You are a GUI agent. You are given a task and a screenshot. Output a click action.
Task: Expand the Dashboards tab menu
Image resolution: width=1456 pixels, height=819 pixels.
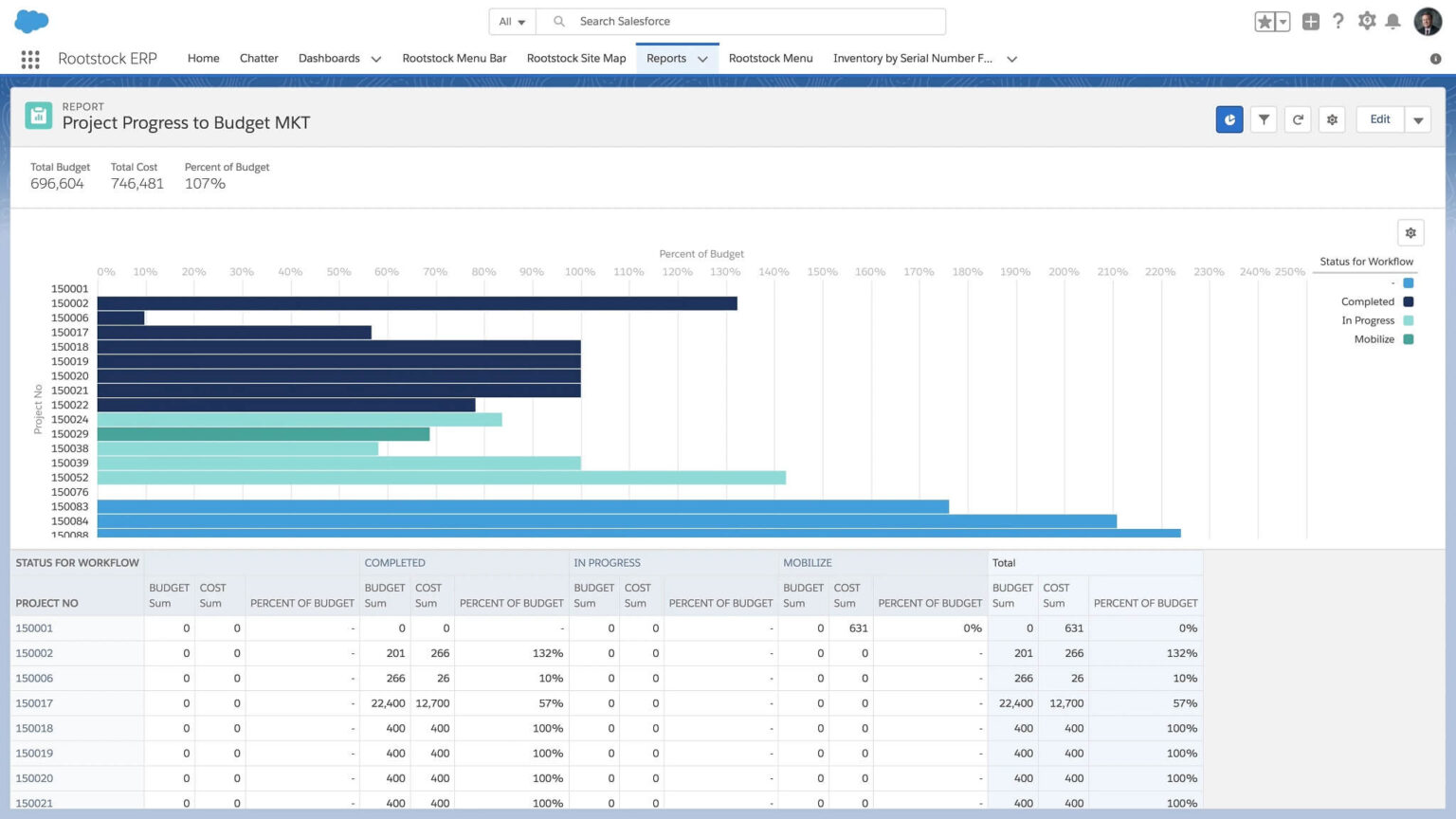pyautogui.click(x=376, y=59)
